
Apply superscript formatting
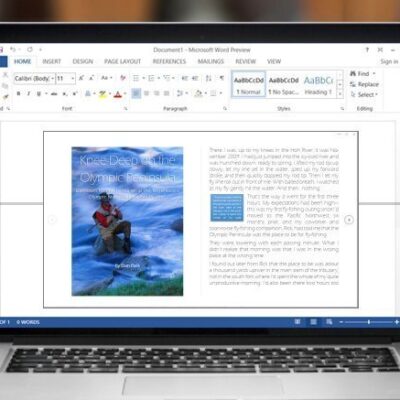click(75, 94)
